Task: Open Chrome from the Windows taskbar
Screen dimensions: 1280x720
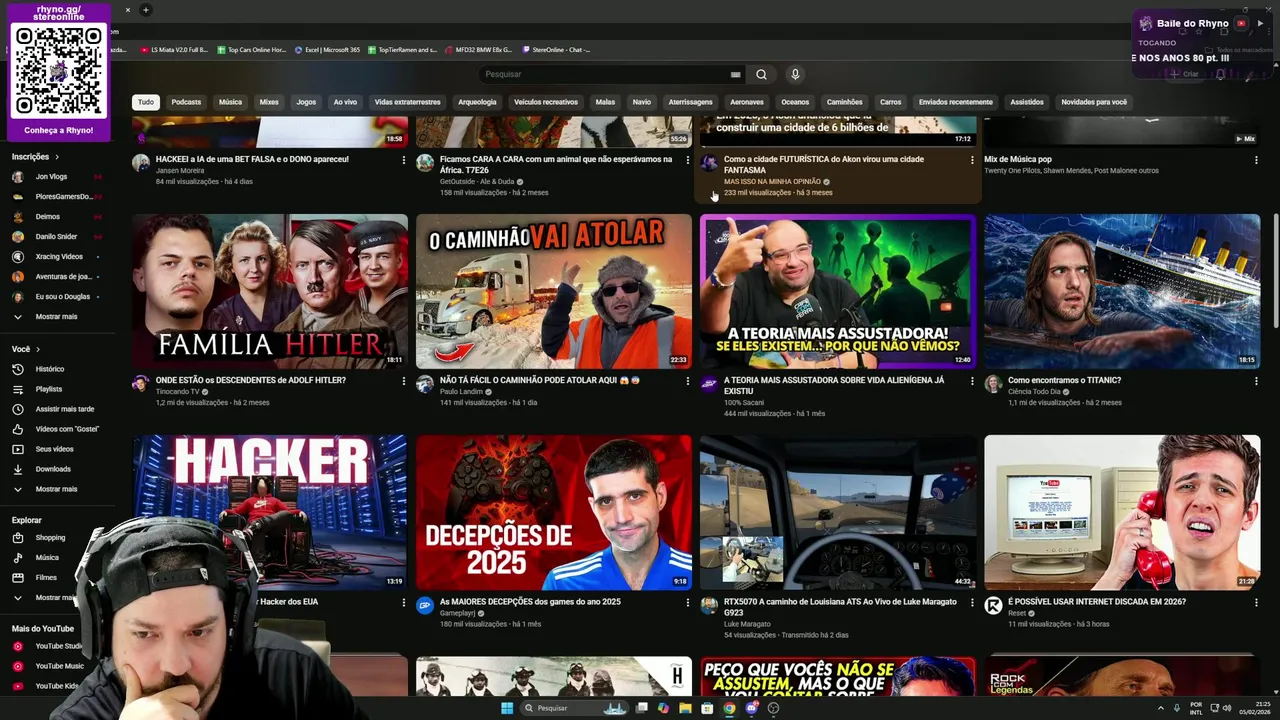Action: click(729, 708)
